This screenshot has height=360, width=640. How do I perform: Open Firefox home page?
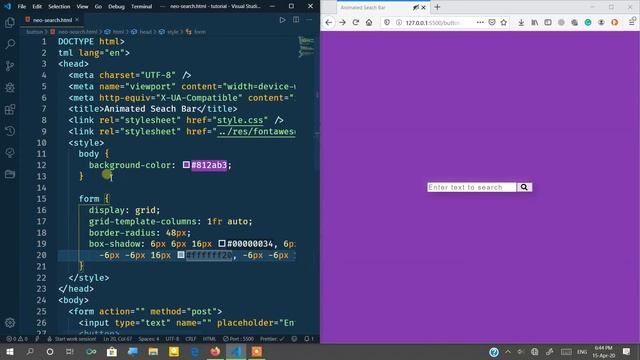coord(369,22)
